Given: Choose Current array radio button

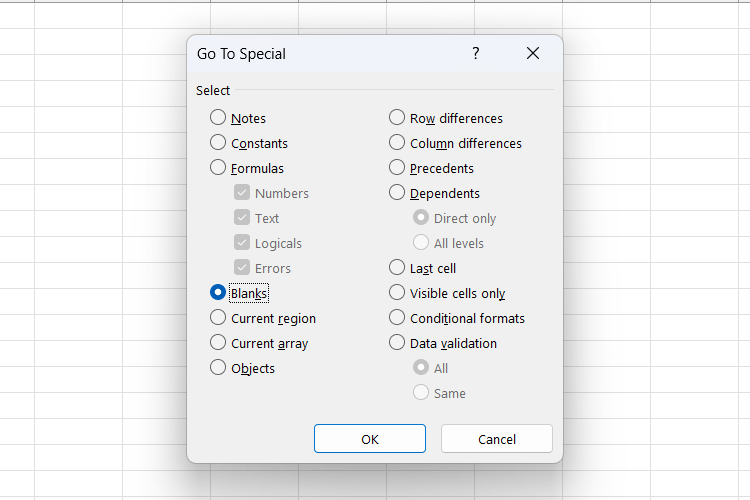Looking at the screenshot, I should (x=218, y=343).
